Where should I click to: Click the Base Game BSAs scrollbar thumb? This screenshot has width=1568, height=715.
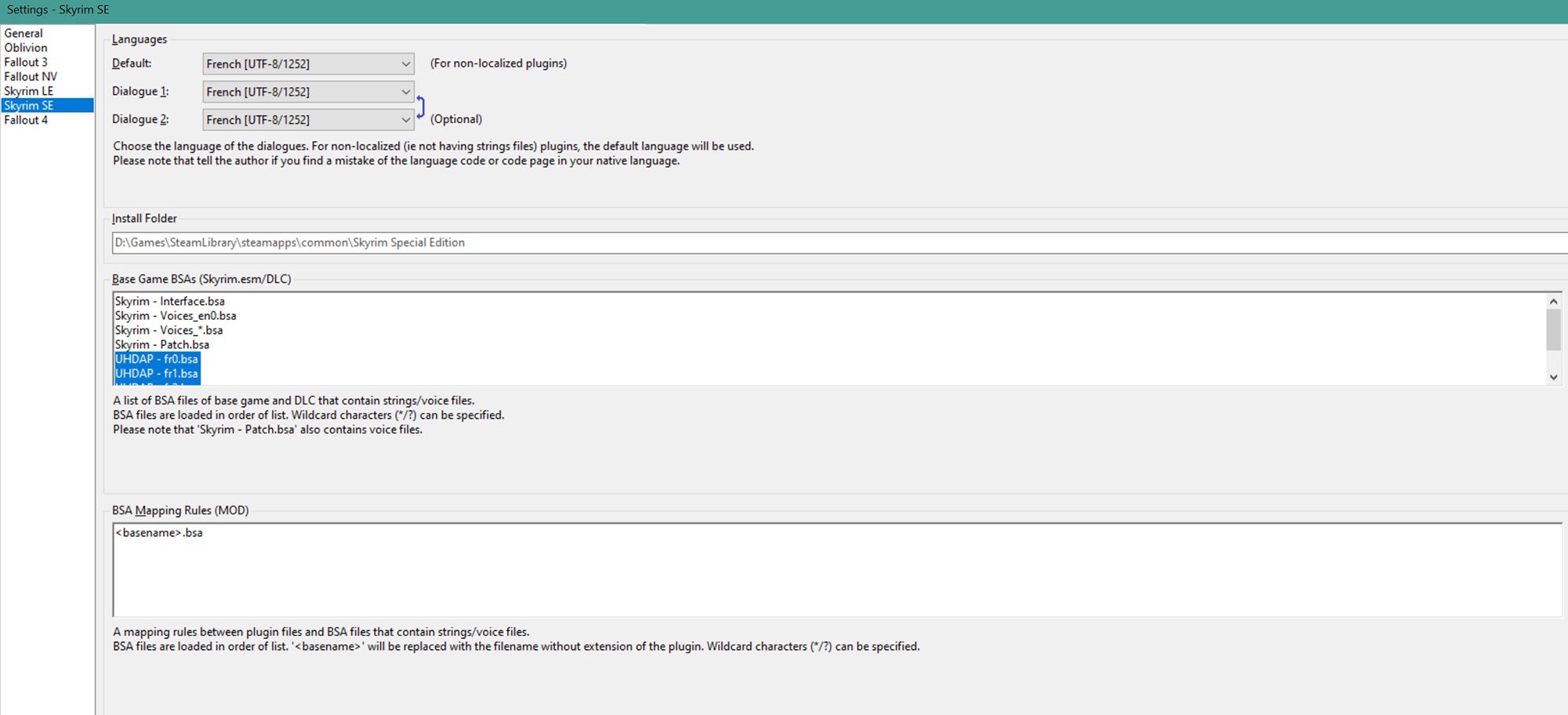[1553, 329]
